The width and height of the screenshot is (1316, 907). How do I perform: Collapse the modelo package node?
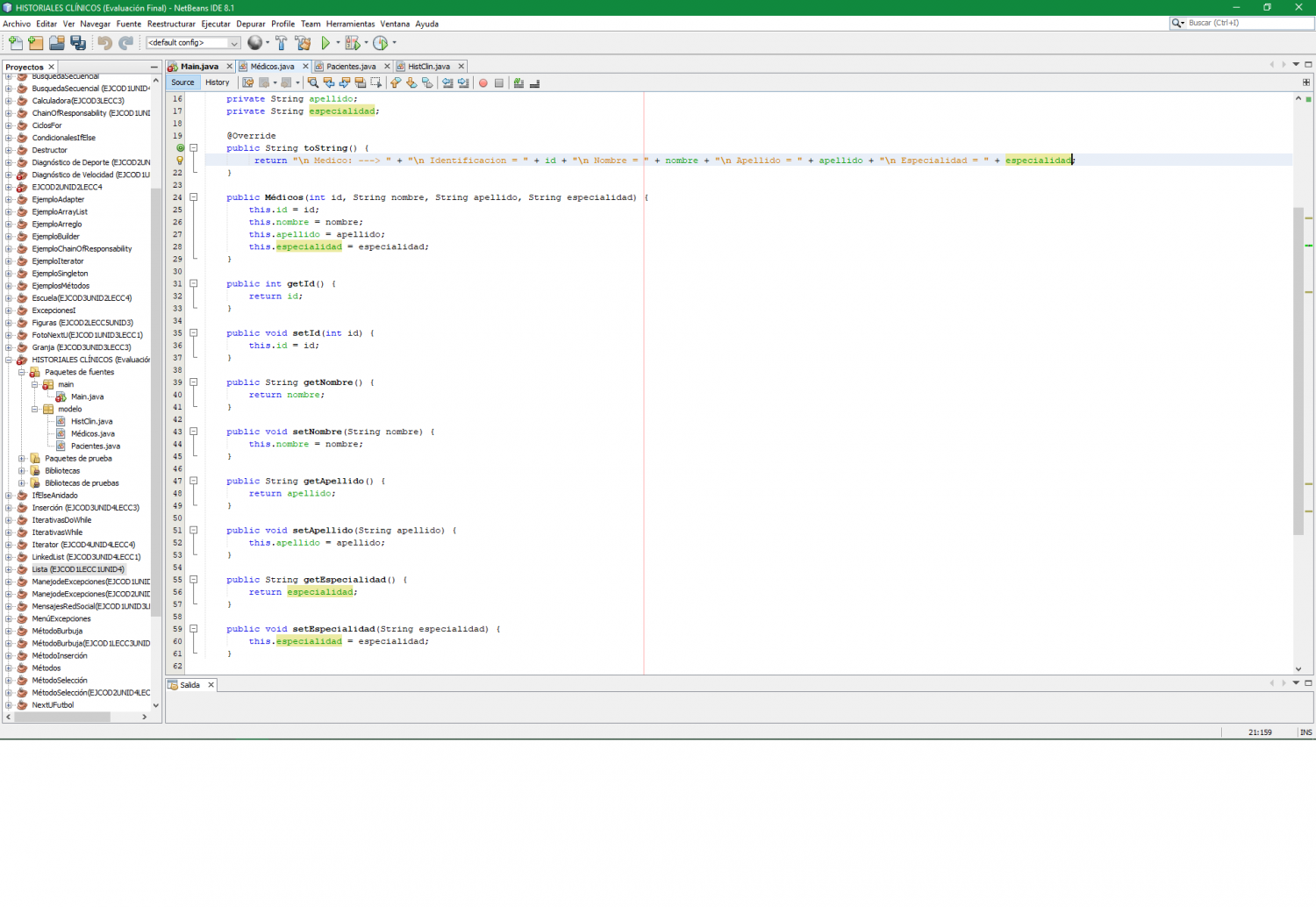(x=35, y=409)
